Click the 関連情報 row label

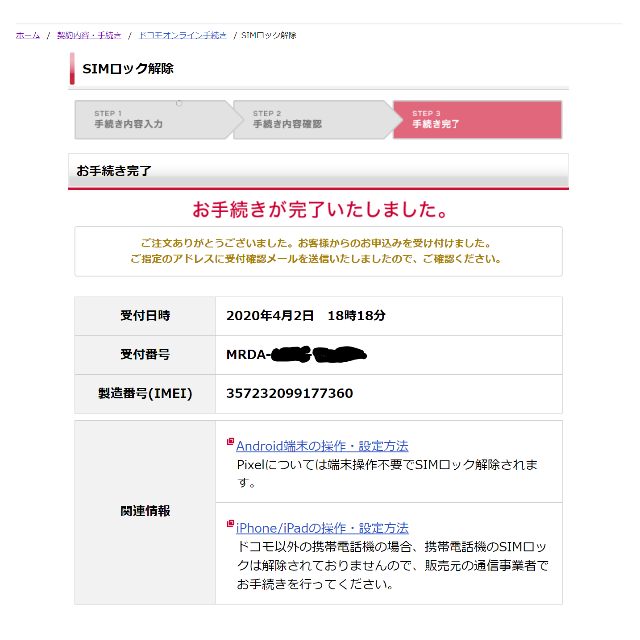(145, 511)
